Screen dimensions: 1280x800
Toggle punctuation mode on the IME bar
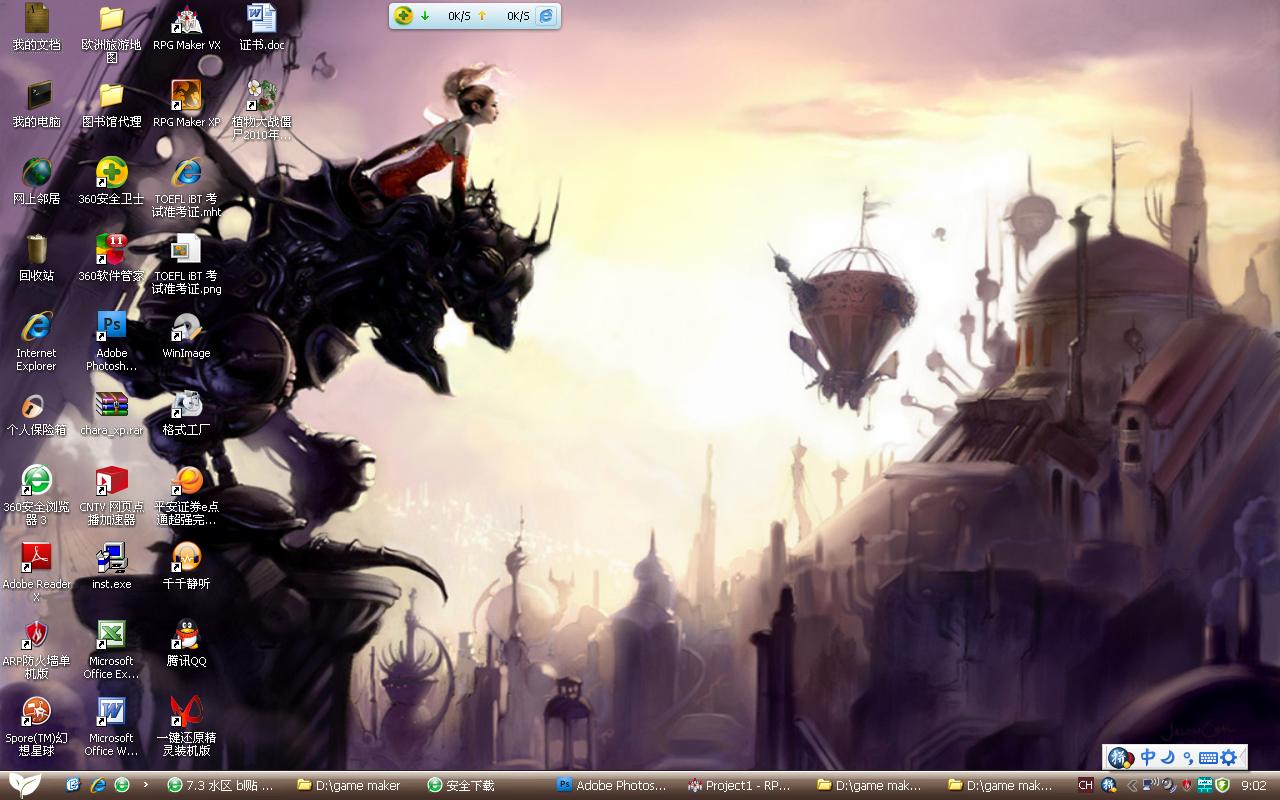click(x=1187, y=758)
